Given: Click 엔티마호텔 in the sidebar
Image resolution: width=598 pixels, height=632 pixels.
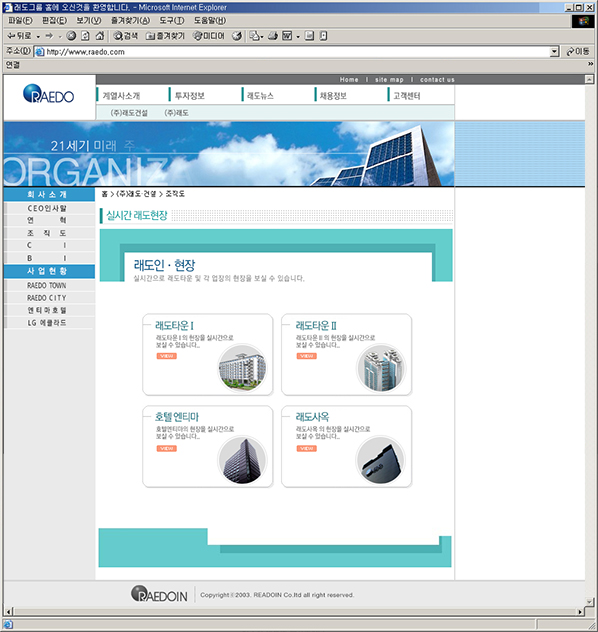Looking at the screenshot, I should pos(47,310).
